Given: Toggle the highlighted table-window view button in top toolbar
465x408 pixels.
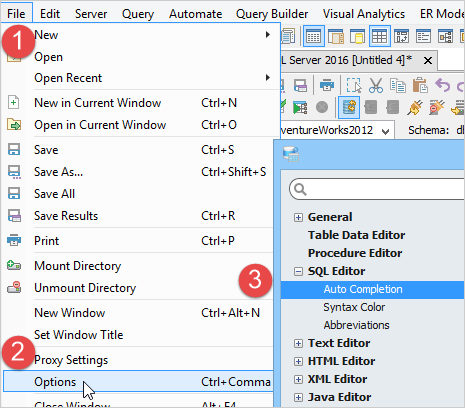Looking at the screenshot, I should coord(313,36).
